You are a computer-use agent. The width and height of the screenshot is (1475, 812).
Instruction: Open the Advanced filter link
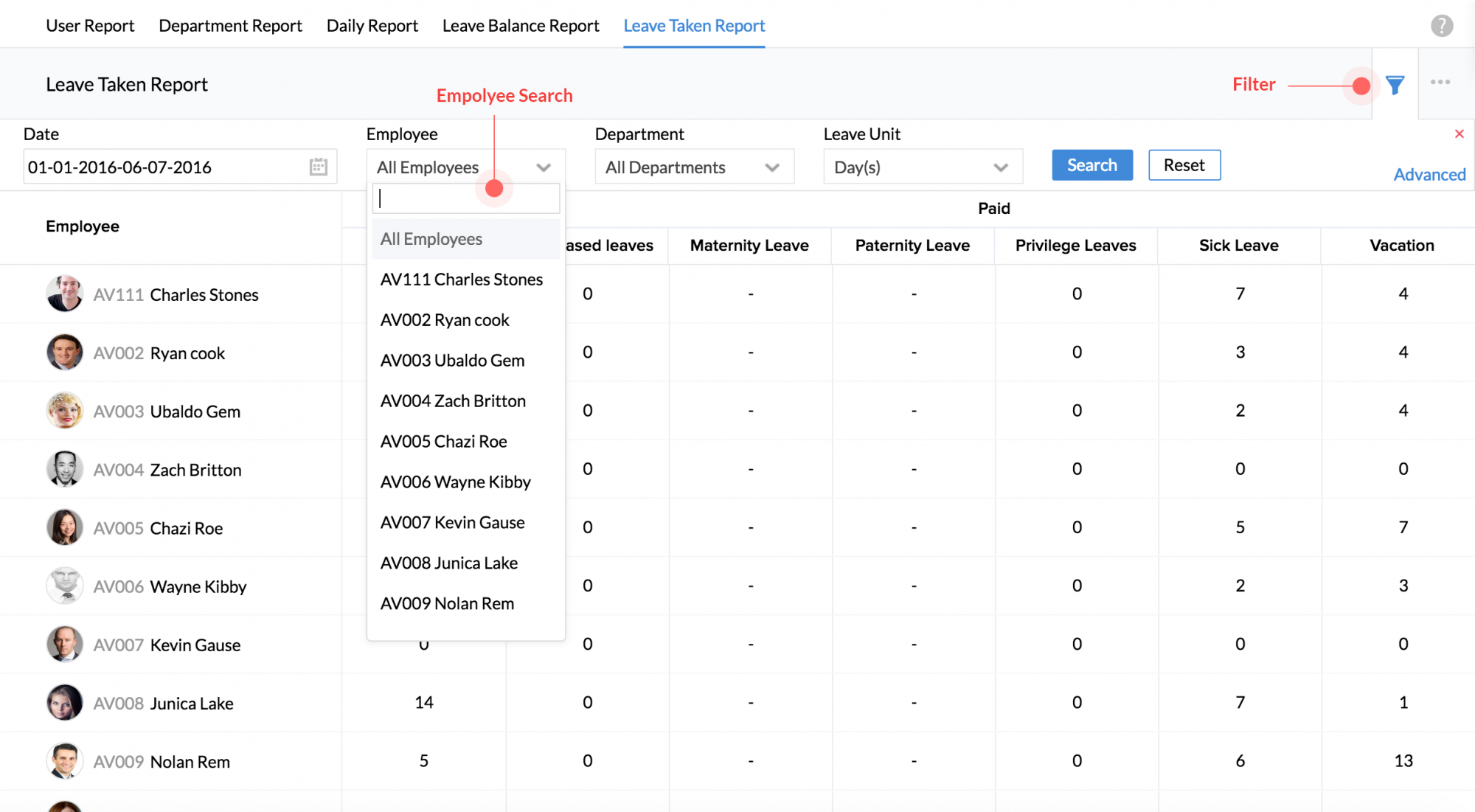point(1429,175)
